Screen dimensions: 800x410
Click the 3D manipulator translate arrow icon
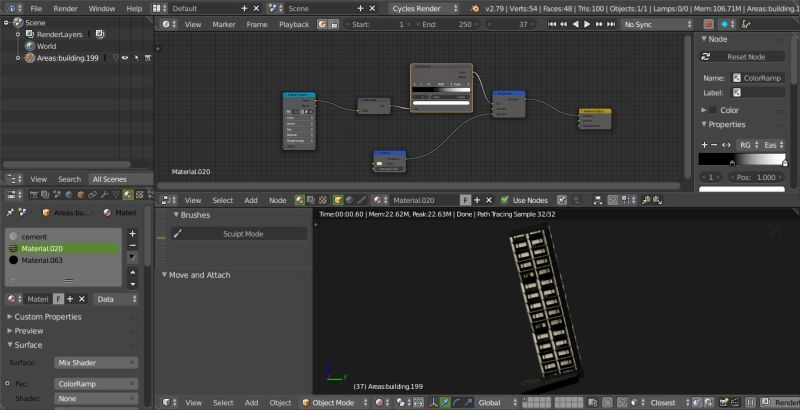pos(445,403)
